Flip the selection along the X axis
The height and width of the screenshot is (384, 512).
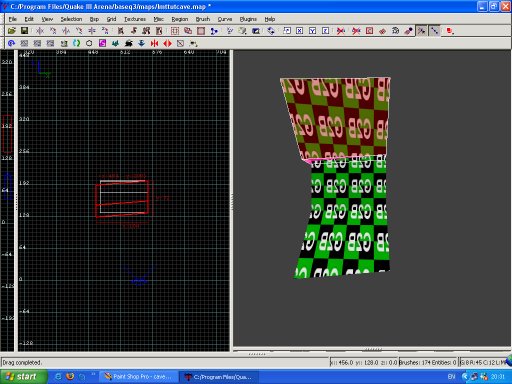coord(40,31)
